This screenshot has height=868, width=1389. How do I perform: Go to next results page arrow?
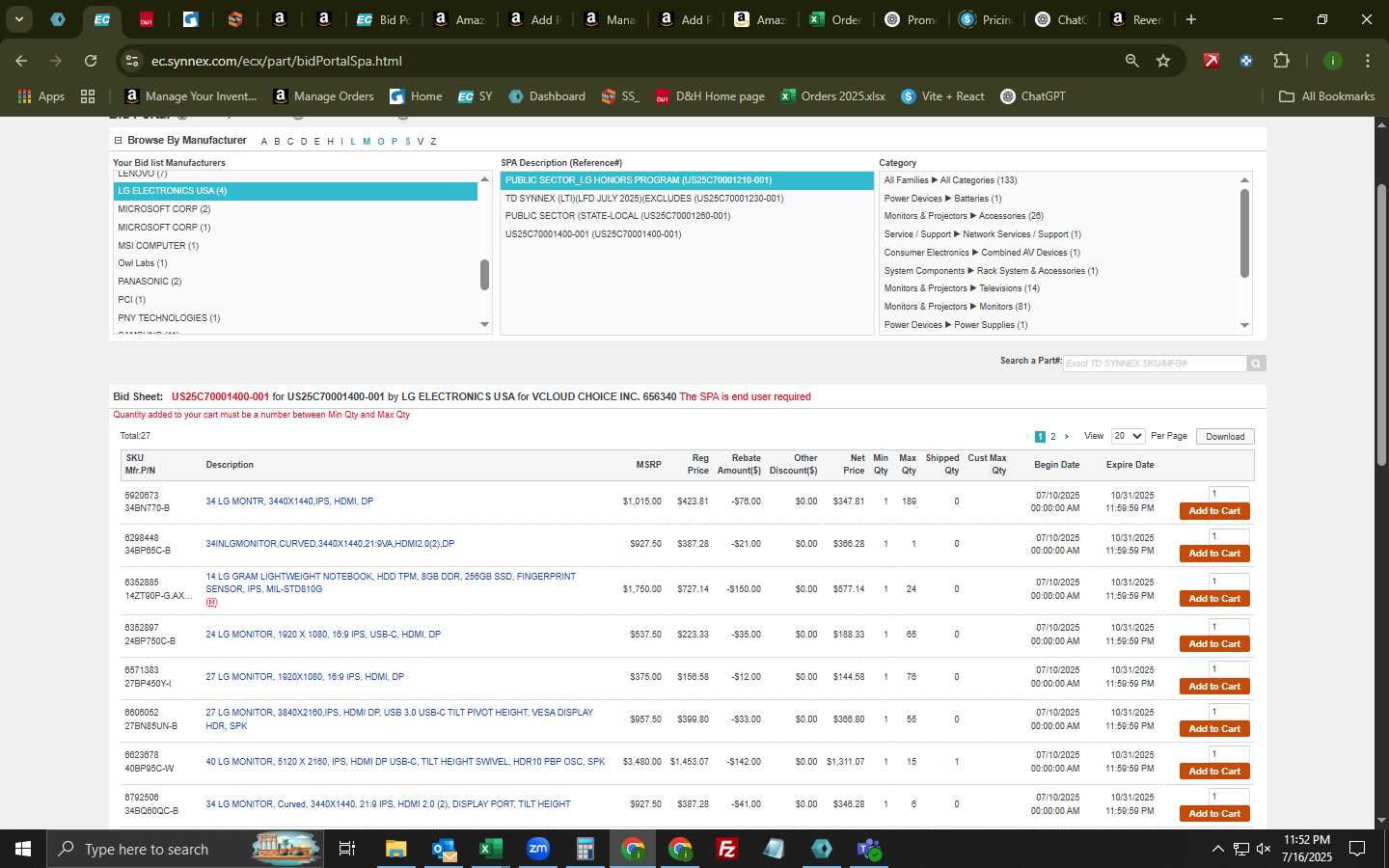(1066, 437)
